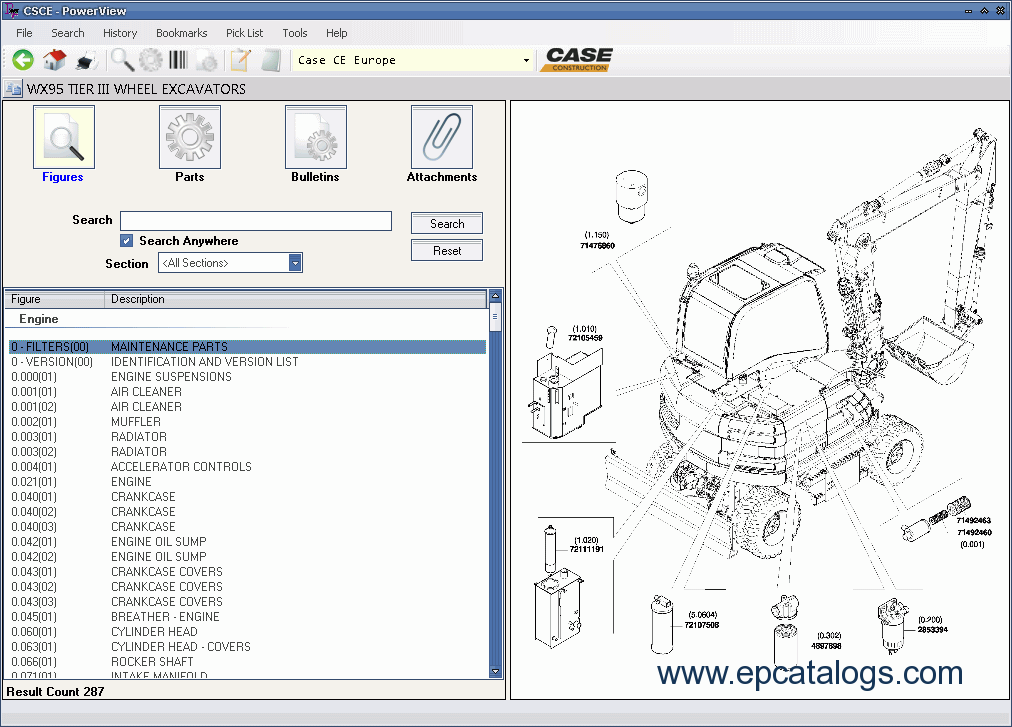The width and height of the screenshot is (1012, 727).
Task: Select the MUFFLER row
Action: click(x=247, y=422)
